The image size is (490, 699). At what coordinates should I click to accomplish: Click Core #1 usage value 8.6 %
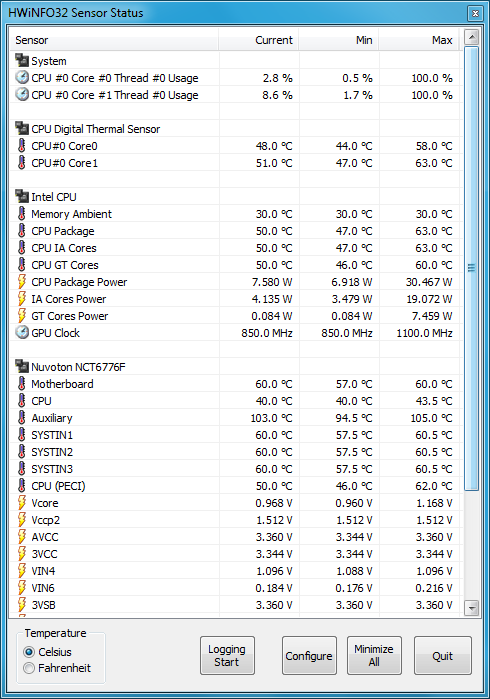[x=277, y=95]
